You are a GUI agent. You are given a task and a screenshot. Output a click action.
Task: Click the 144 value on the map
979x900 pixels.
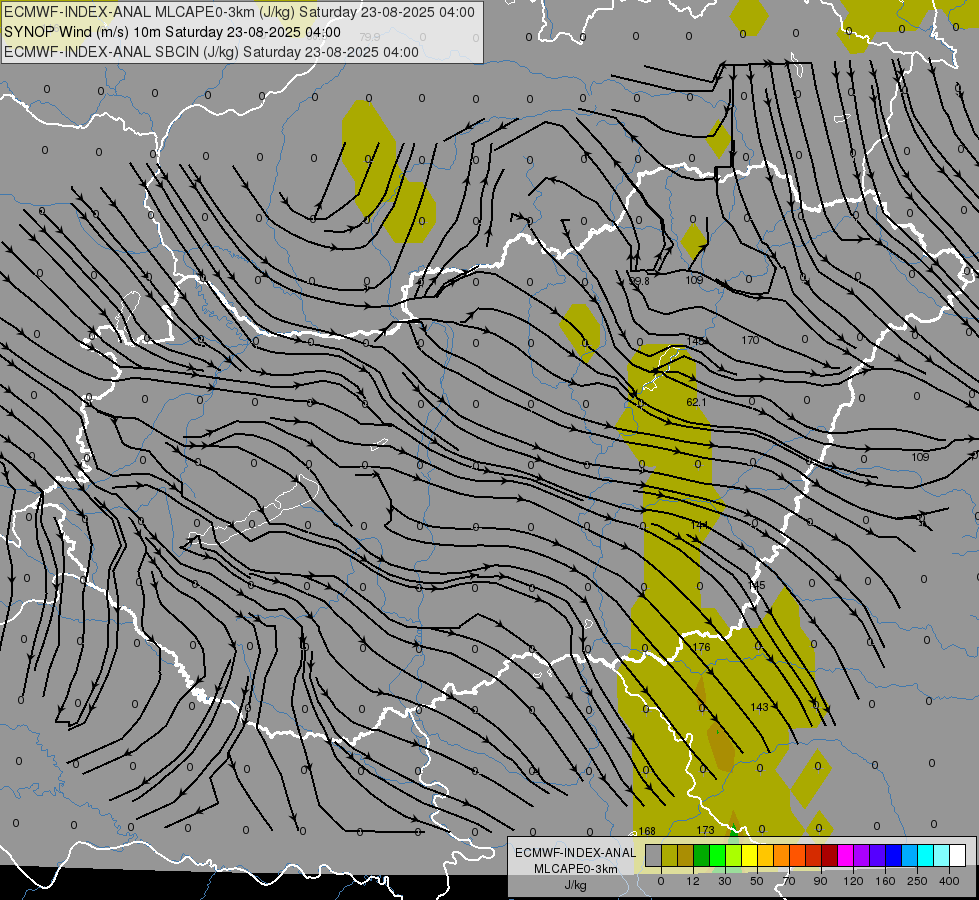(699, 525)
